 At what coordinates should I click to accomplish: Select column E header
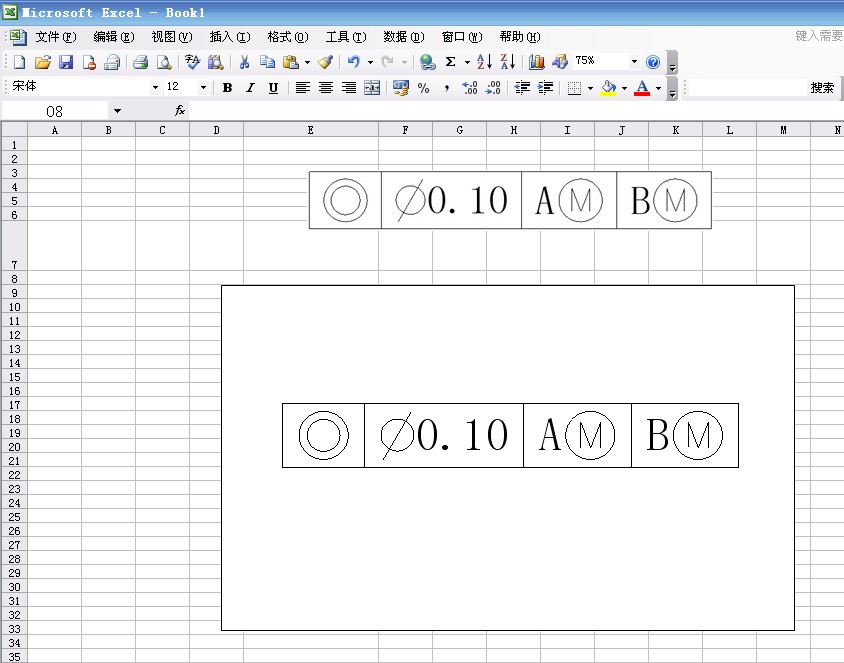[311, 130]
